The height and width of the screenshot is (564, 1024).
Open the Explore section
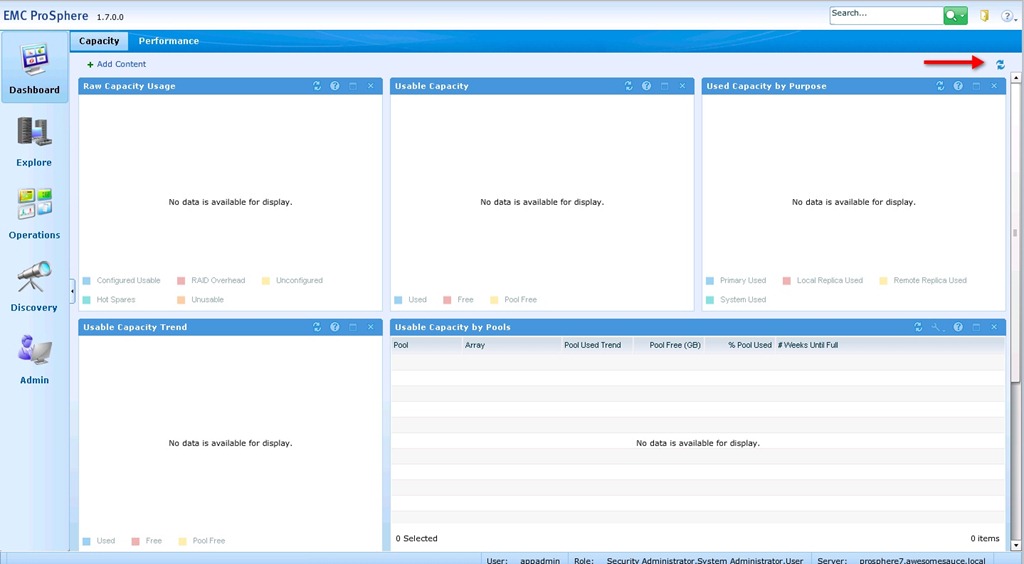coord(34,141)
